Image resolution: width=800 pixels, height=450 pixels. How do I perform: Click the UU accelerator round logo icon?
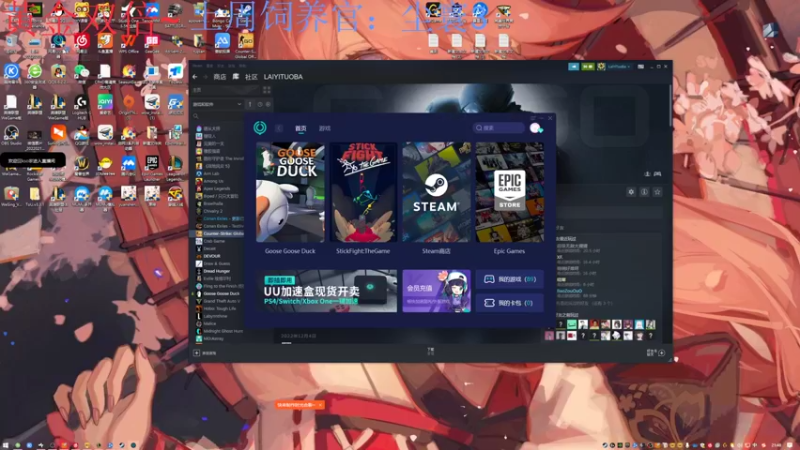[260, 128]
